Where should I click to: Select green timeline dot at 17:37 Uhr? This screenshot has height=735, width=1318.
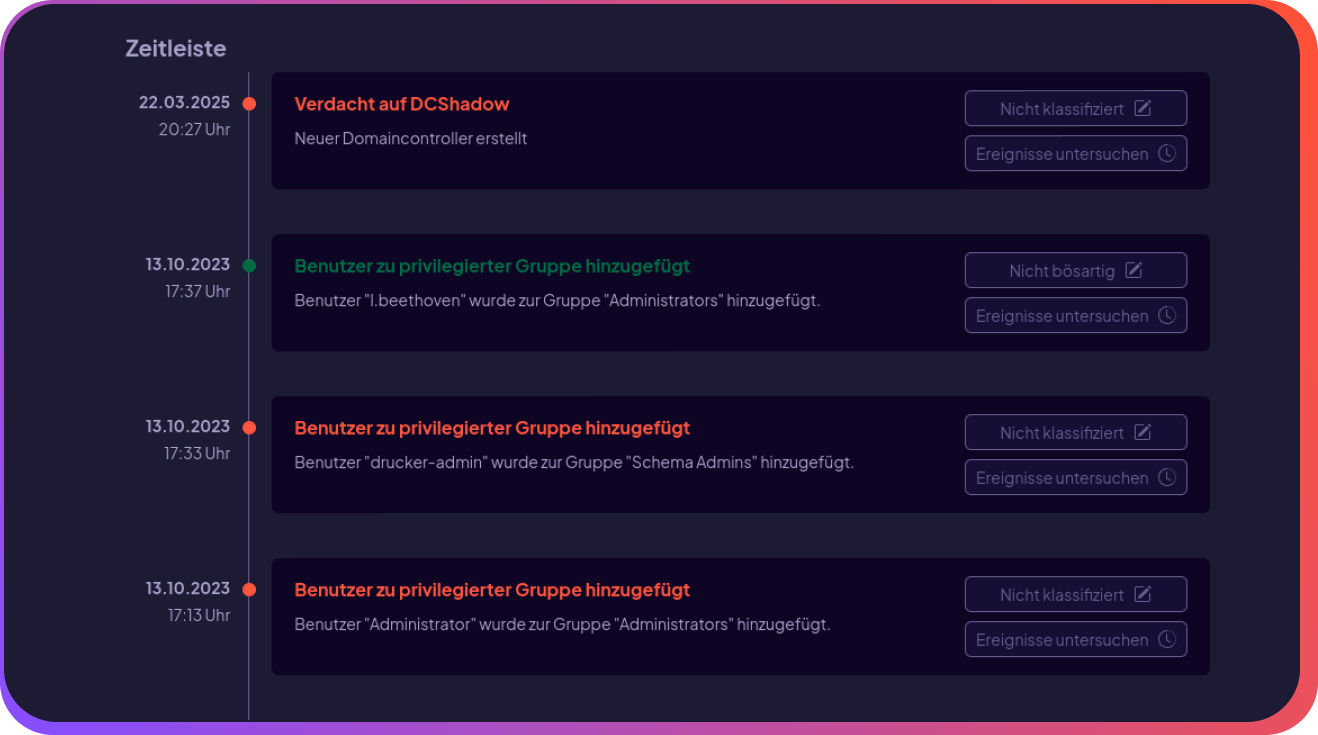(x=249, y=265)
